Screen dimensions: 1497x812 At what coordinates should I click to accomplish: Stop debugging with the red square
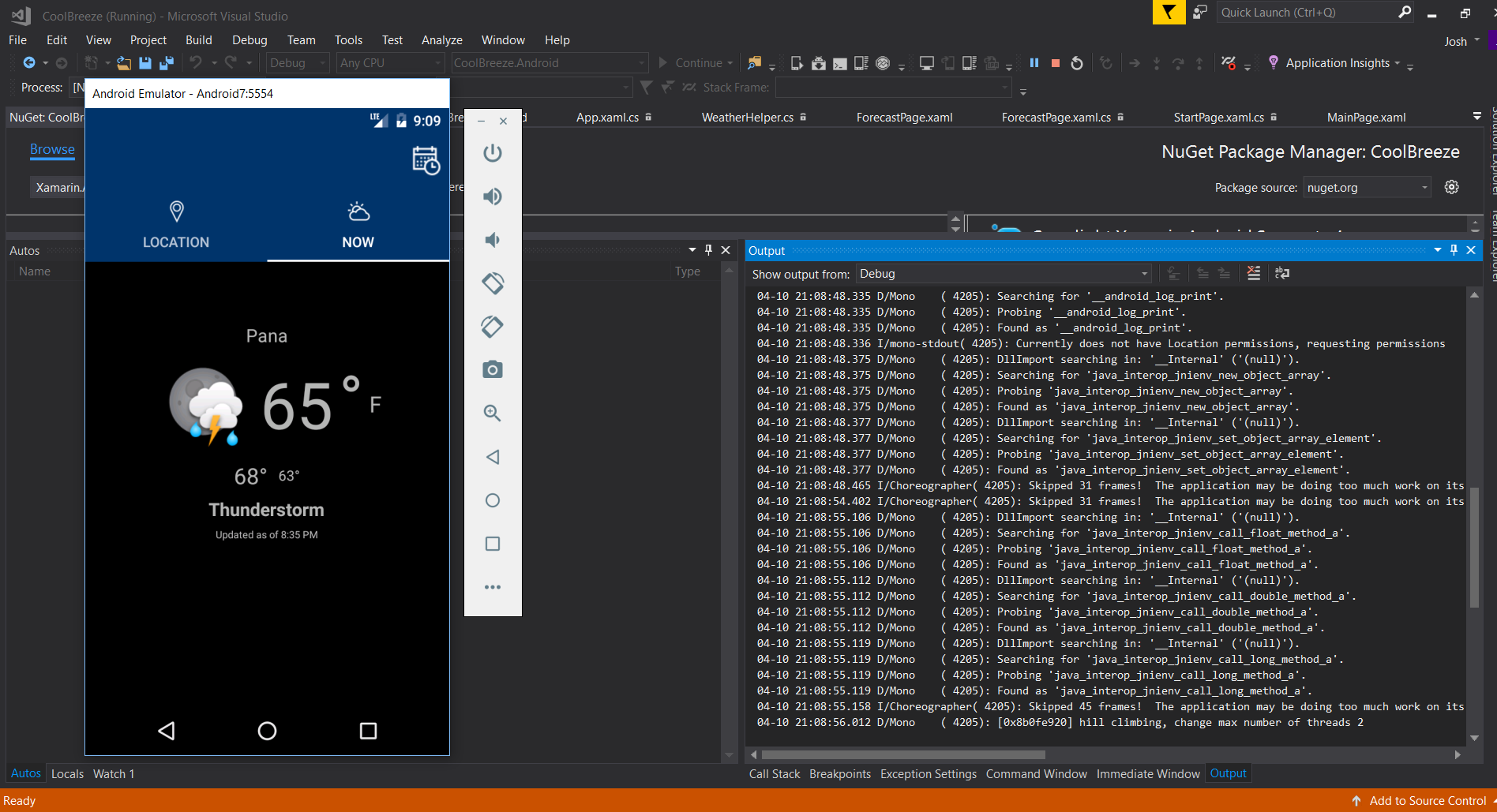pos(1055,63)
